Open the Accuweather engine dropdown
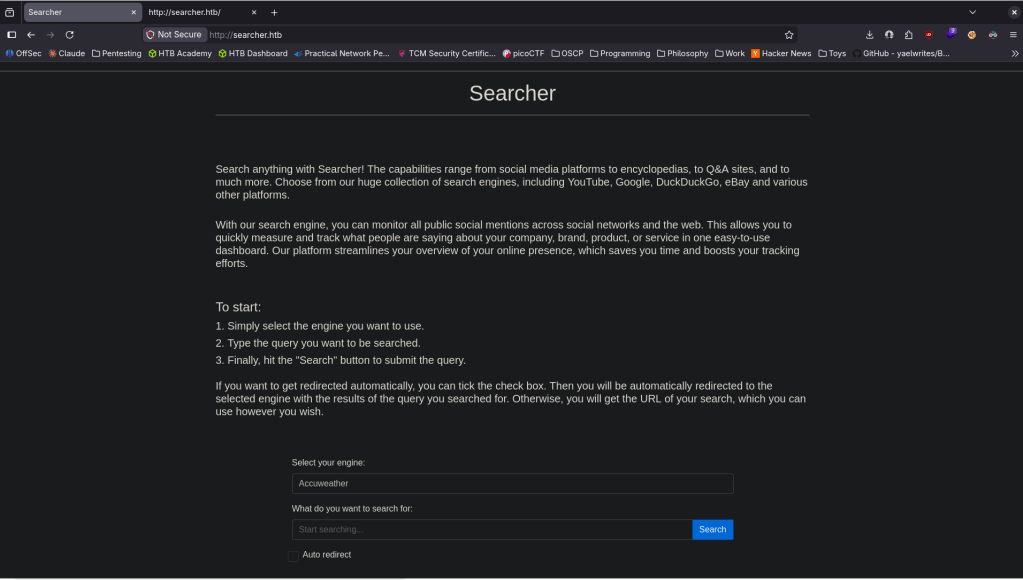 (x=512, y=484)
